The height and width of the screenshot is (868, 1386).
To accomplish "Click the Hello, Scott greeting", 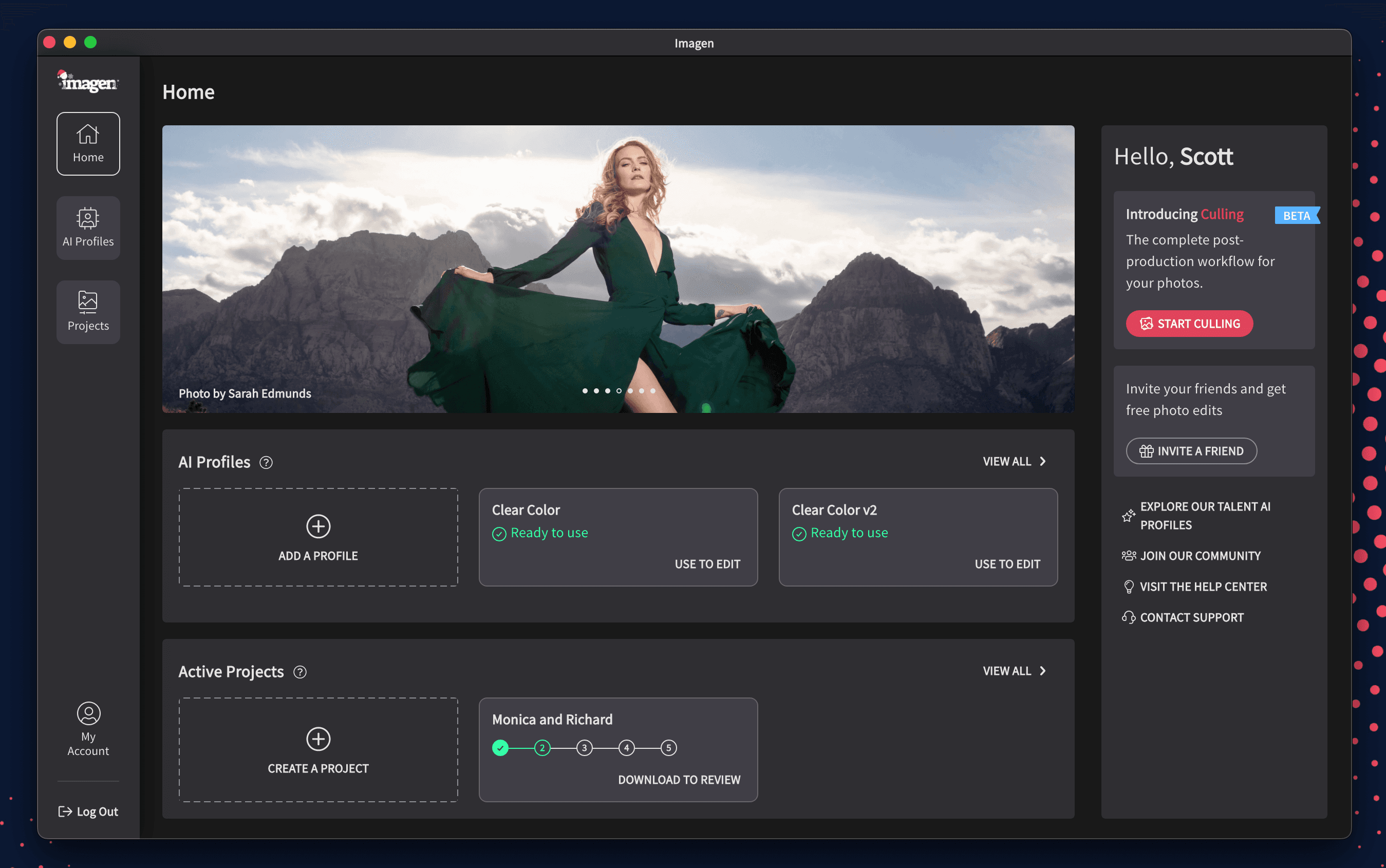I will click(x=1173, y=156).
